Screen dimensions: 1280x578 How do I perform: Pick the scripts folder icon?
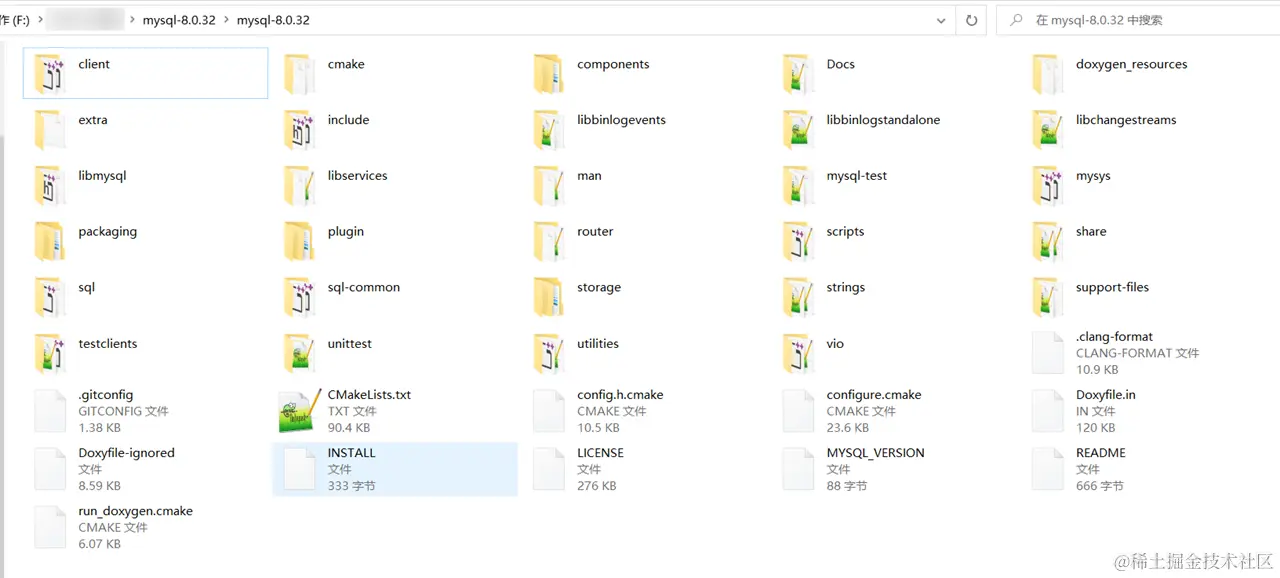[x=798, y=242]
